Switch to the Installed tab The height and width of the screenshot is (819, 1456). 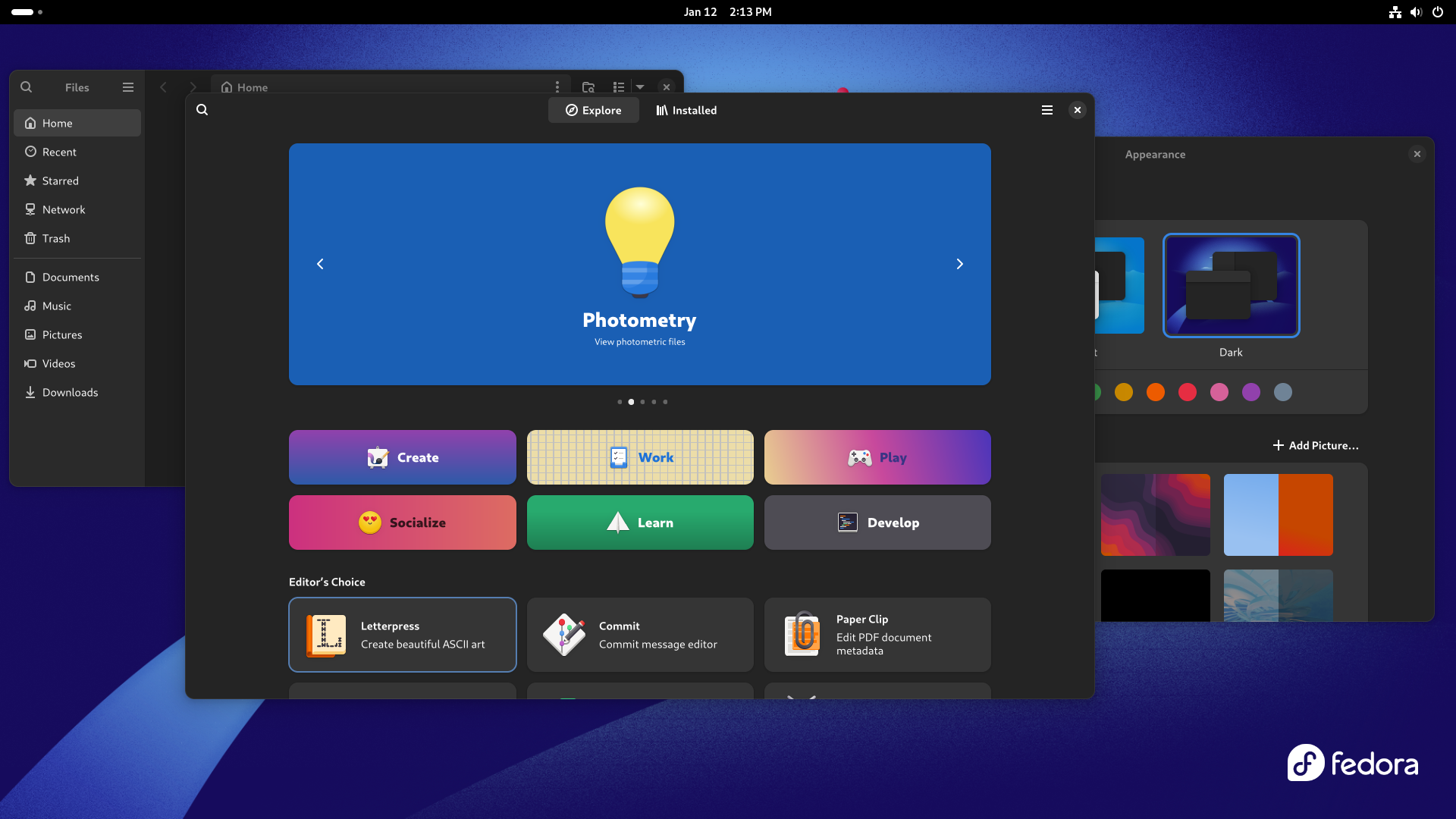point(686,110)
